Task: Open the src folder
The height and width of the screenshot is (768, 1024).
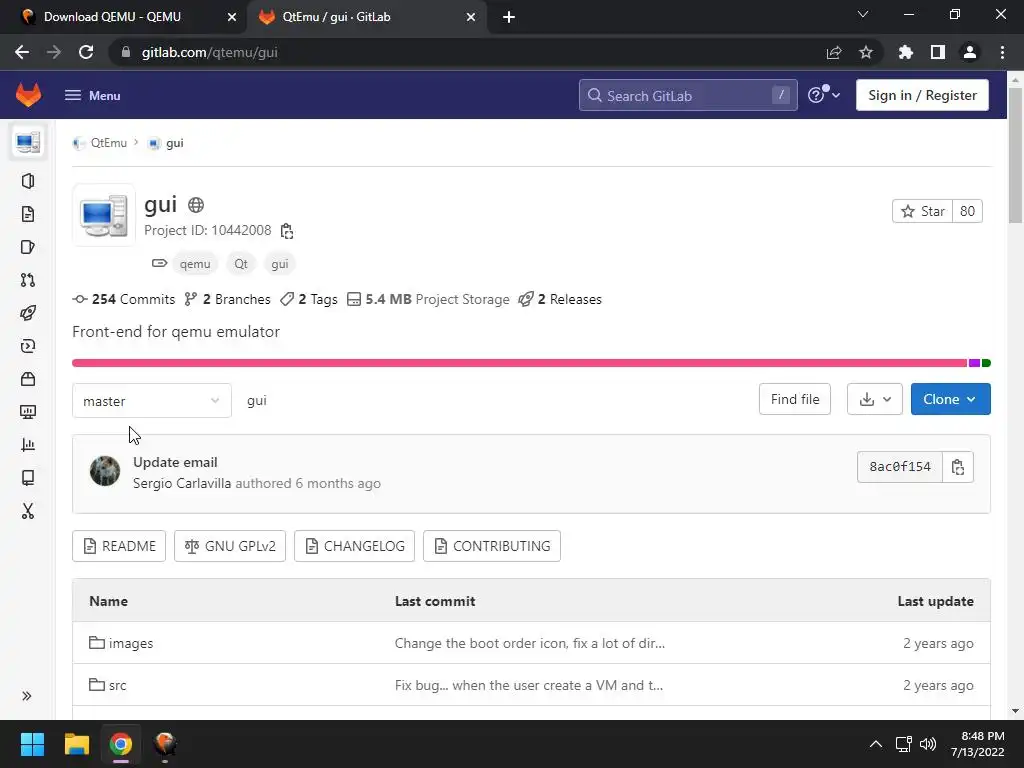Action: pyautogui.click(x=108, y=685)
